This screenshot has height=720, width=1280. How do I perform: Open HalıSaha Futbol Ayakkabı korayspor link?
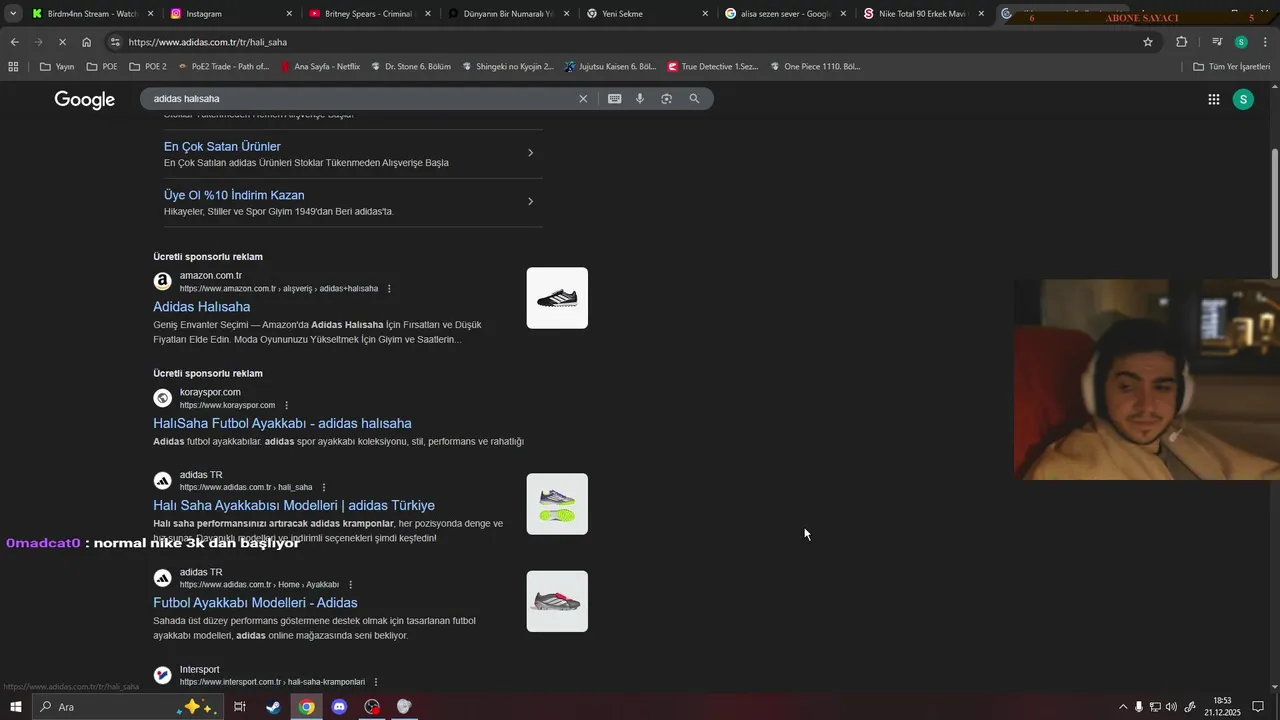pos(282,424)
